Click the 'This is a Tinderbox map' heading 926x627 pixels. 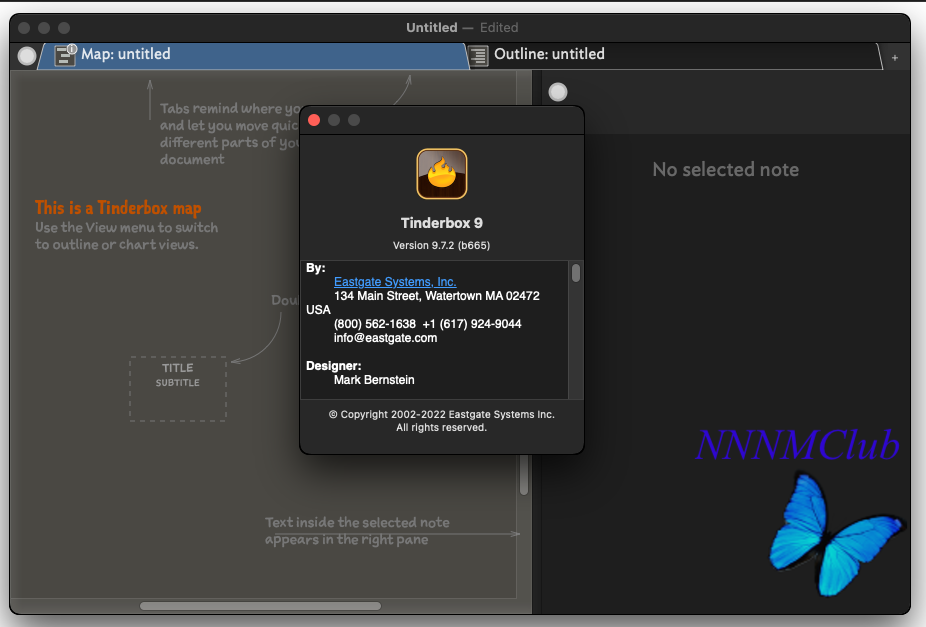pyautogui.click(x=118, y=208)
